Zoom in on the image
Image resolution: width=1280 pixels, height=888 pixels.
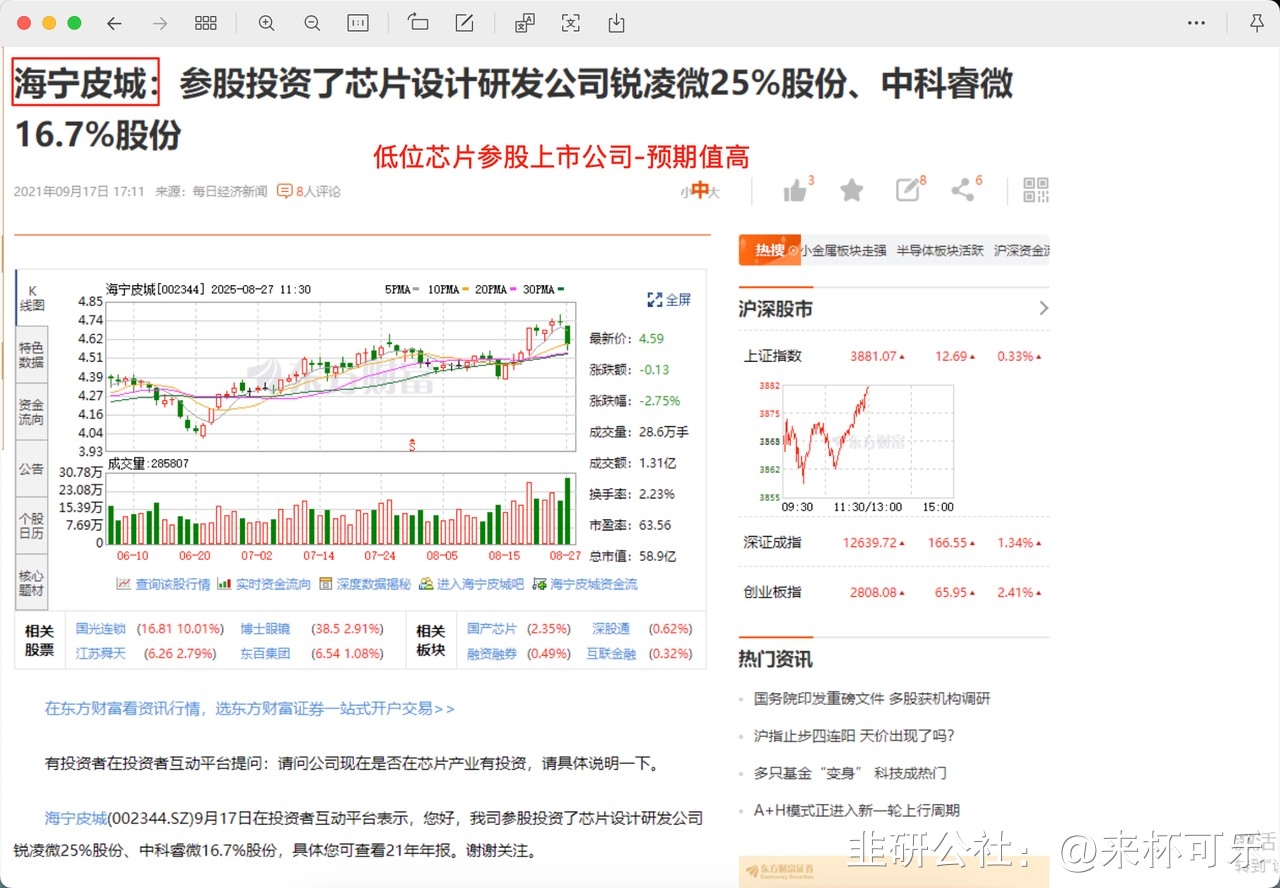(266, 23)
